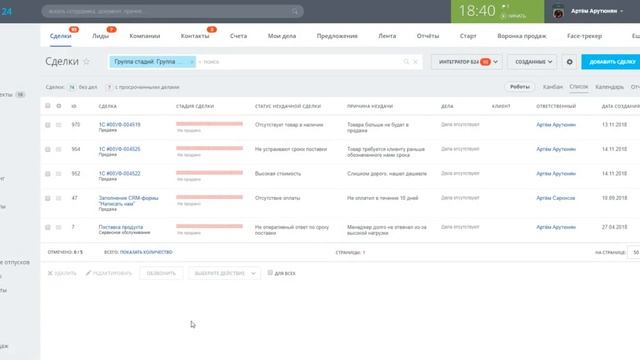Click the stage progress bar for deal 7
The height and width of the screenshot is (360, 640).
tap(209, 226)
